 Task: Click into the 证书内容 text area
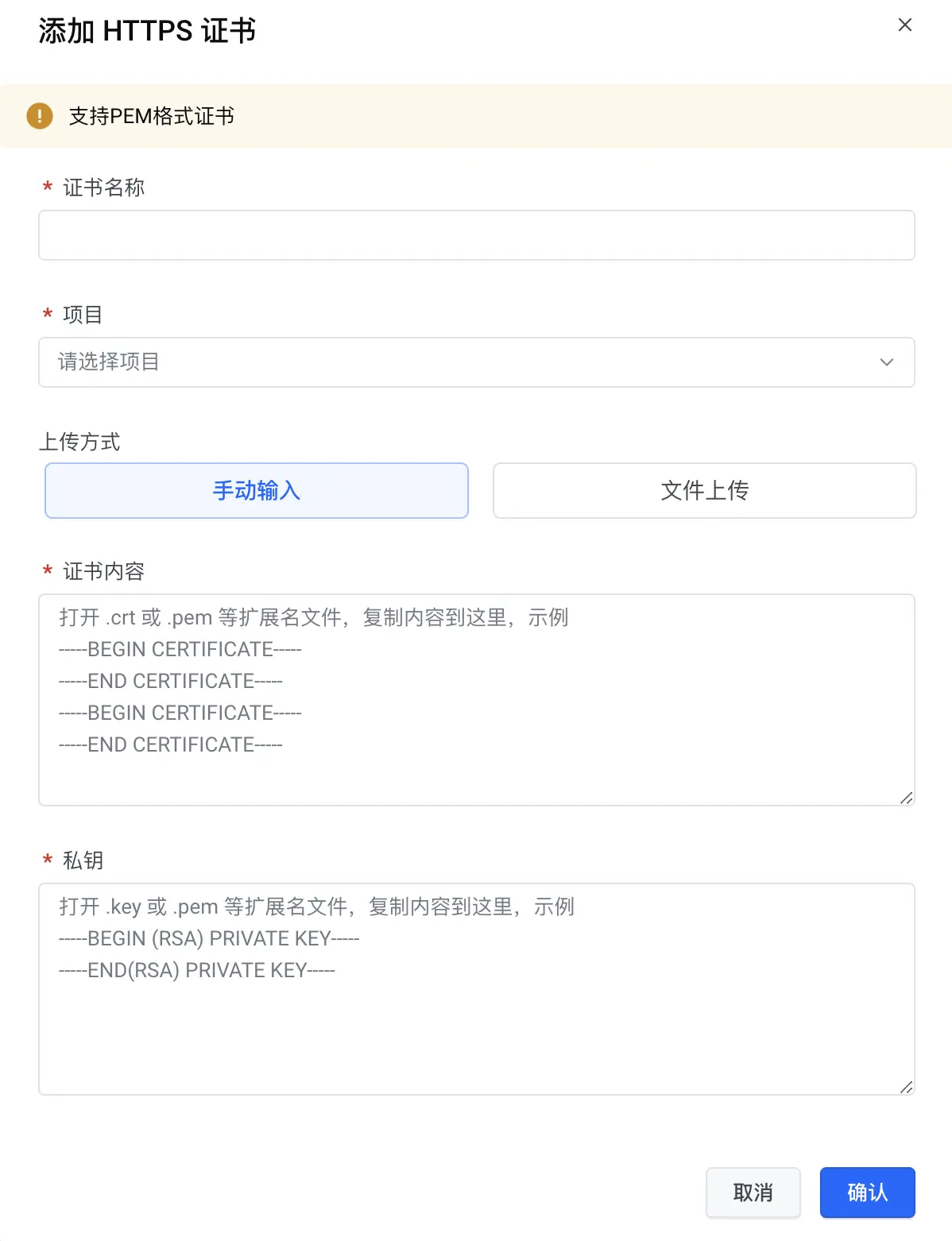[477, 700]
